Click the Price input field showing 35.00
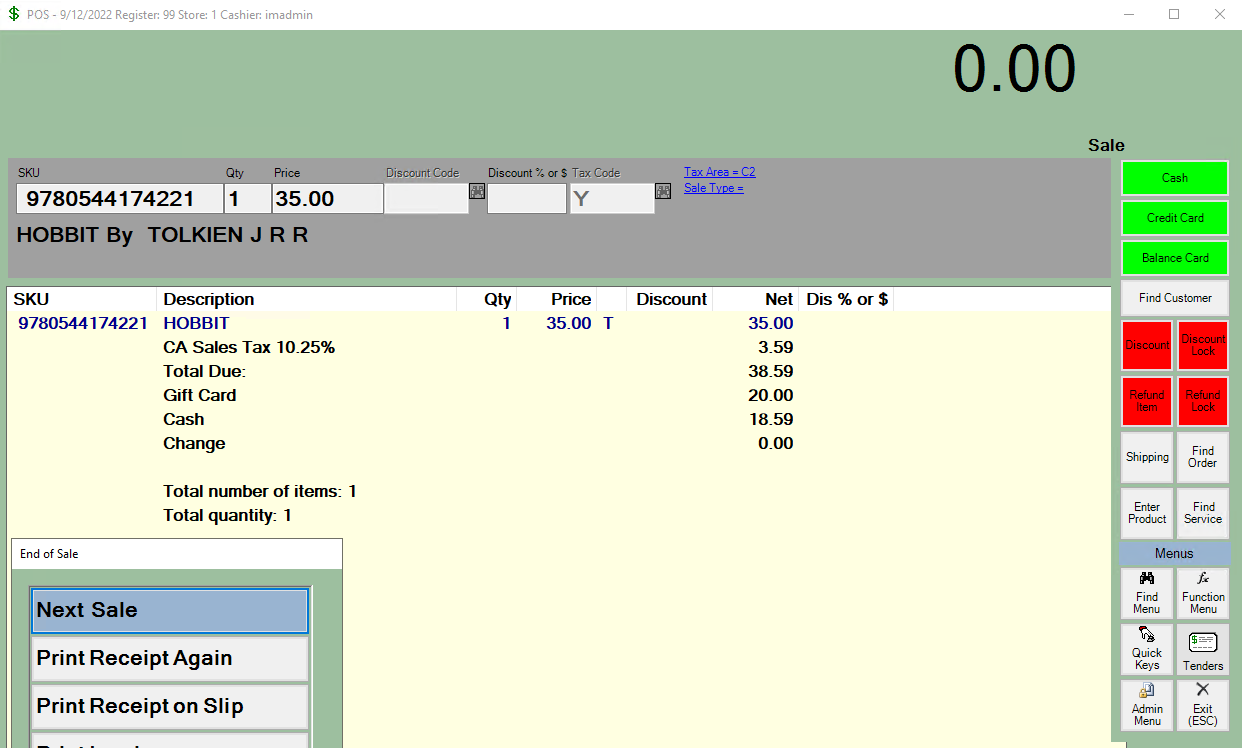Viewport: 1242px width, 748px height. (x=328, y=199)
